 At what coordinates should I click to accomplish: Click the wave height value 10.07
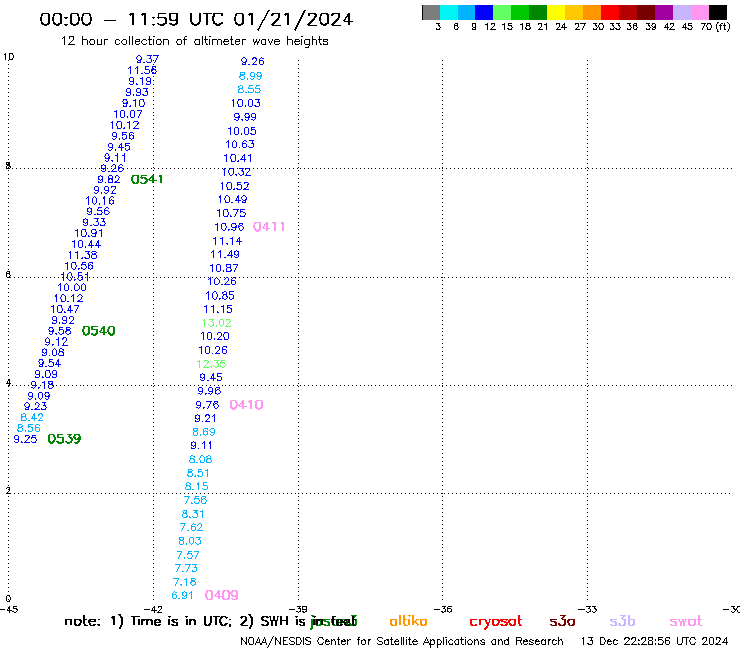point(128,114)
